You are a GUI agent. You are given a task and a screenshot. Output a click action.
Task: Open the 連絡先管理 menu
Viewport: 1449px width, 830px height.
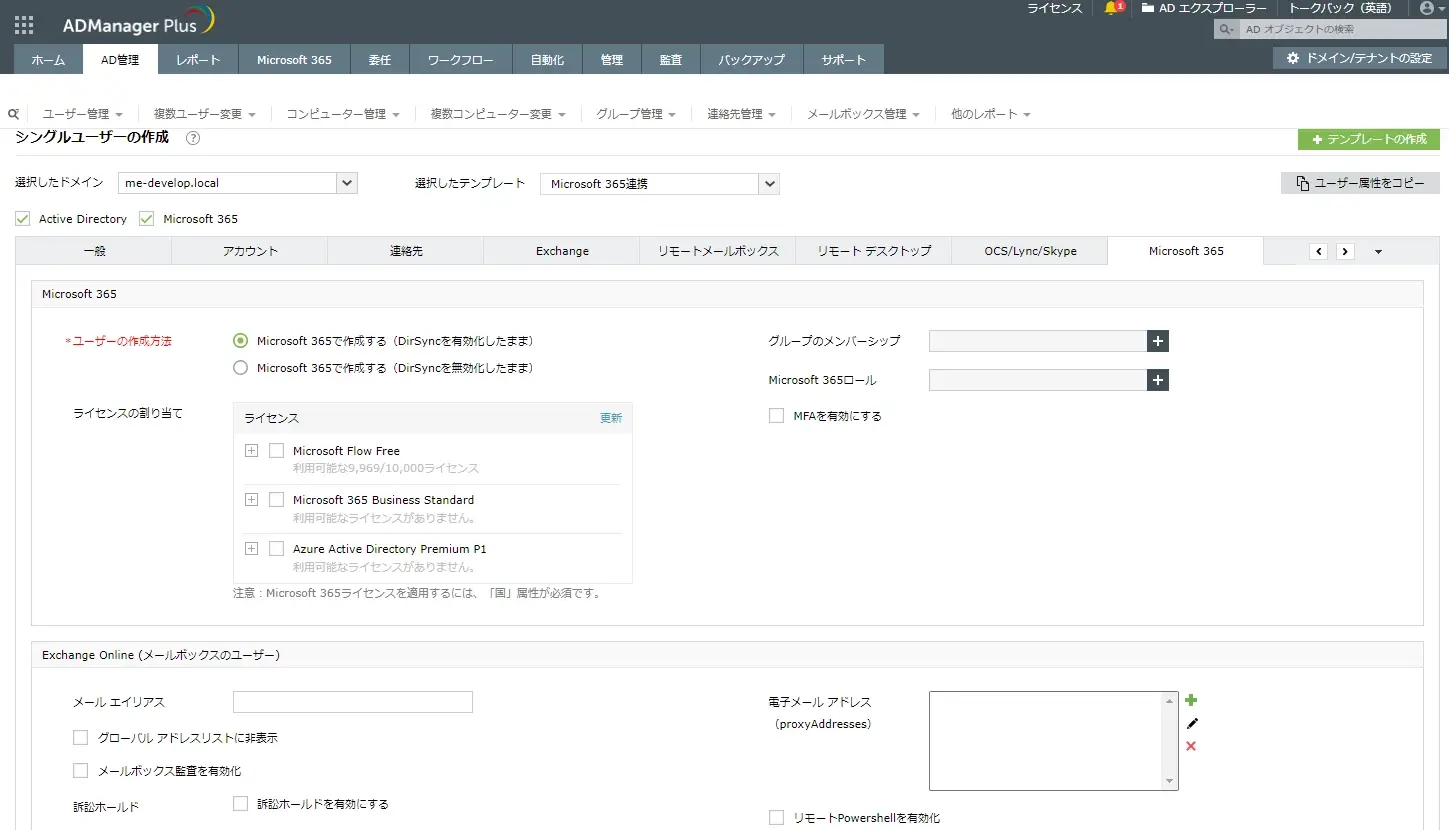[742, 114]
